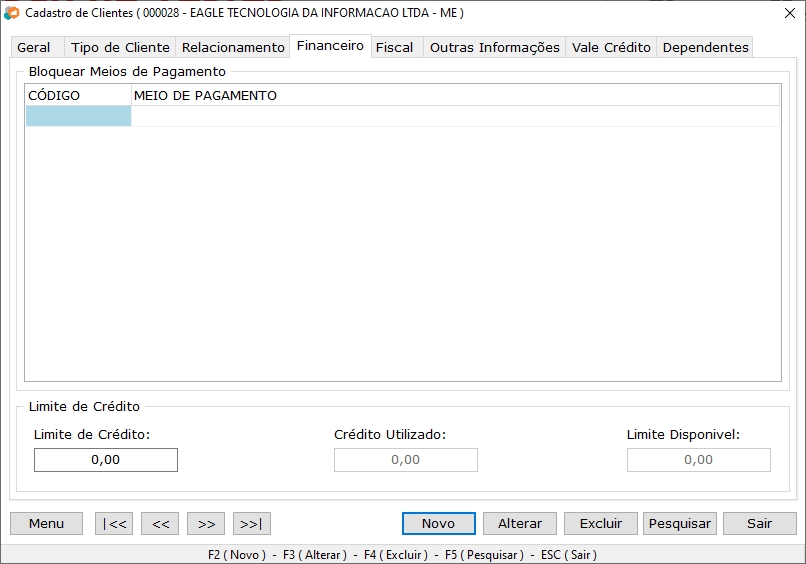The image size is (806, 564).
Task: Jump to last record with >>| button
Action: (252, 523)
